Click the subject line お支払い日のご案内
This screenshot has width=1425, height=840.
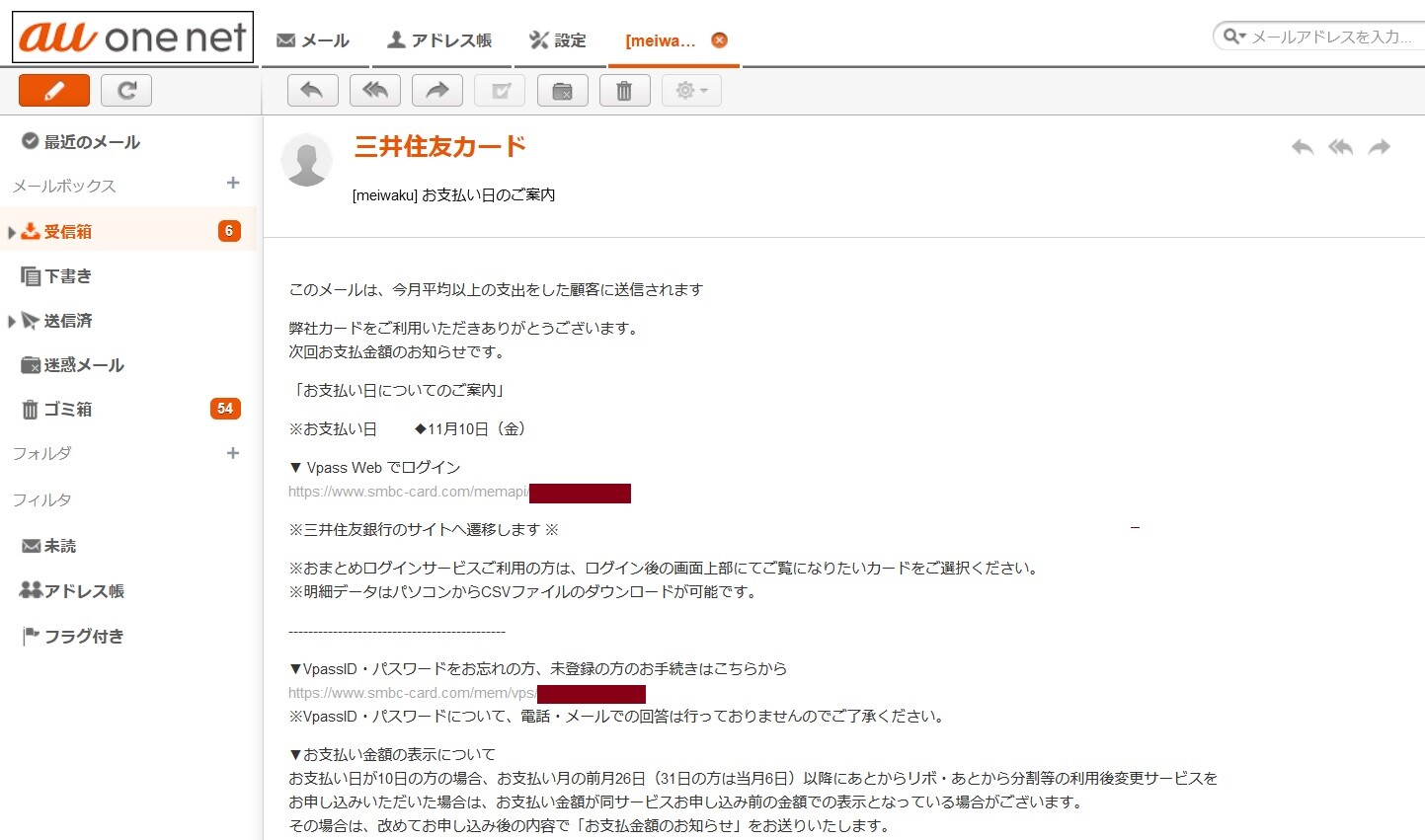click(488, 195)
